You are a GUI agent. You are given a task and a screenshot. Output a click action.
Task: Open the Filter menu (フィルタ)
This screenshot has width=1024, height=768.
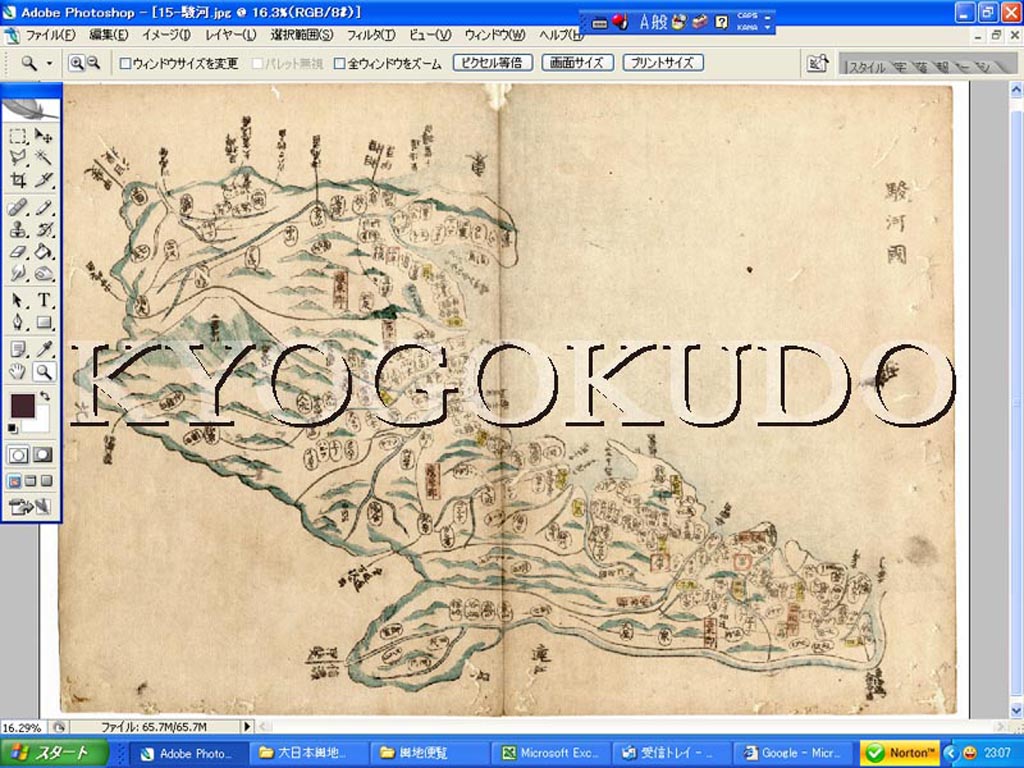(x=370, y=35)
